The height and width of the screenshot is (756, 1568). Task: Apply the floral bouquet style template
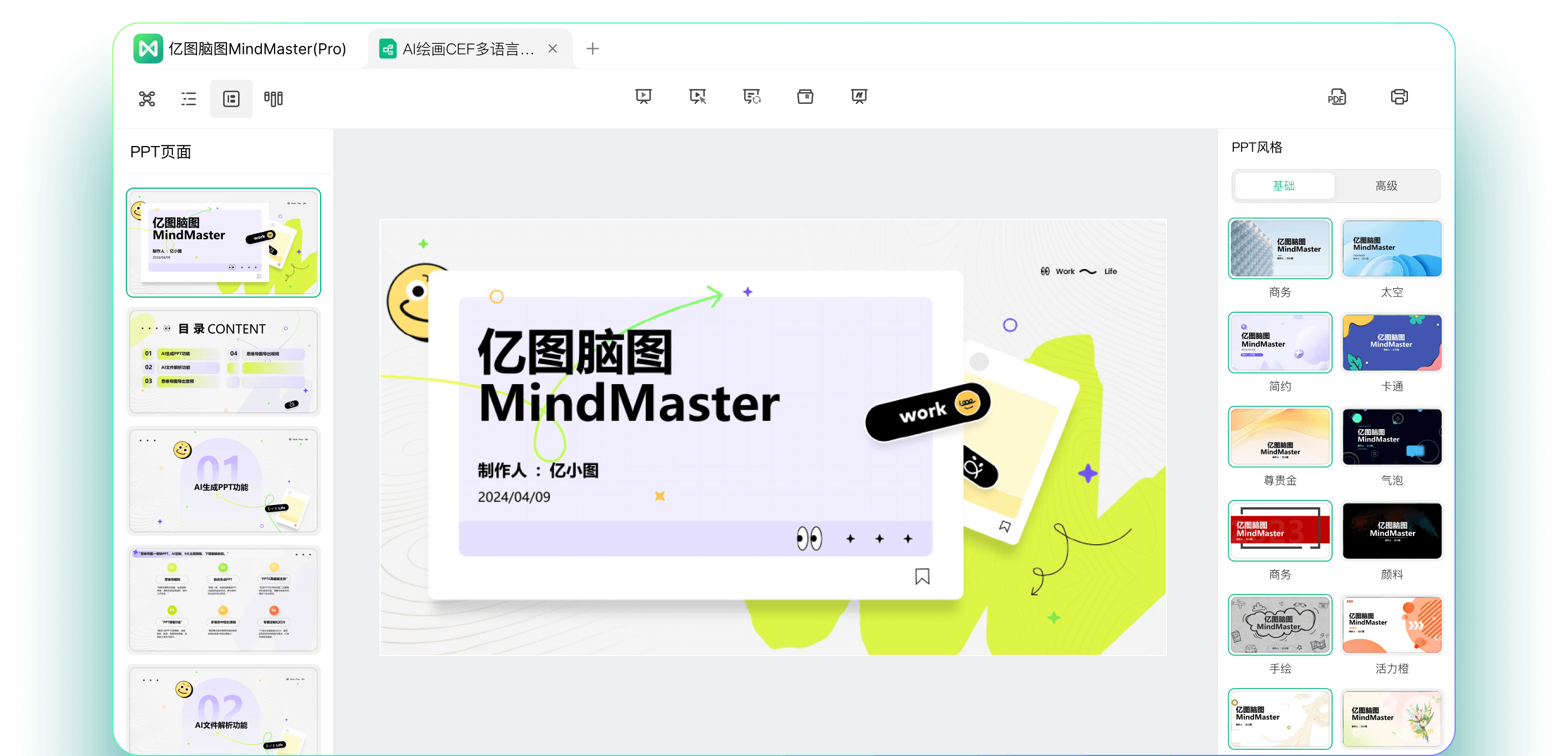point(1392,719)
